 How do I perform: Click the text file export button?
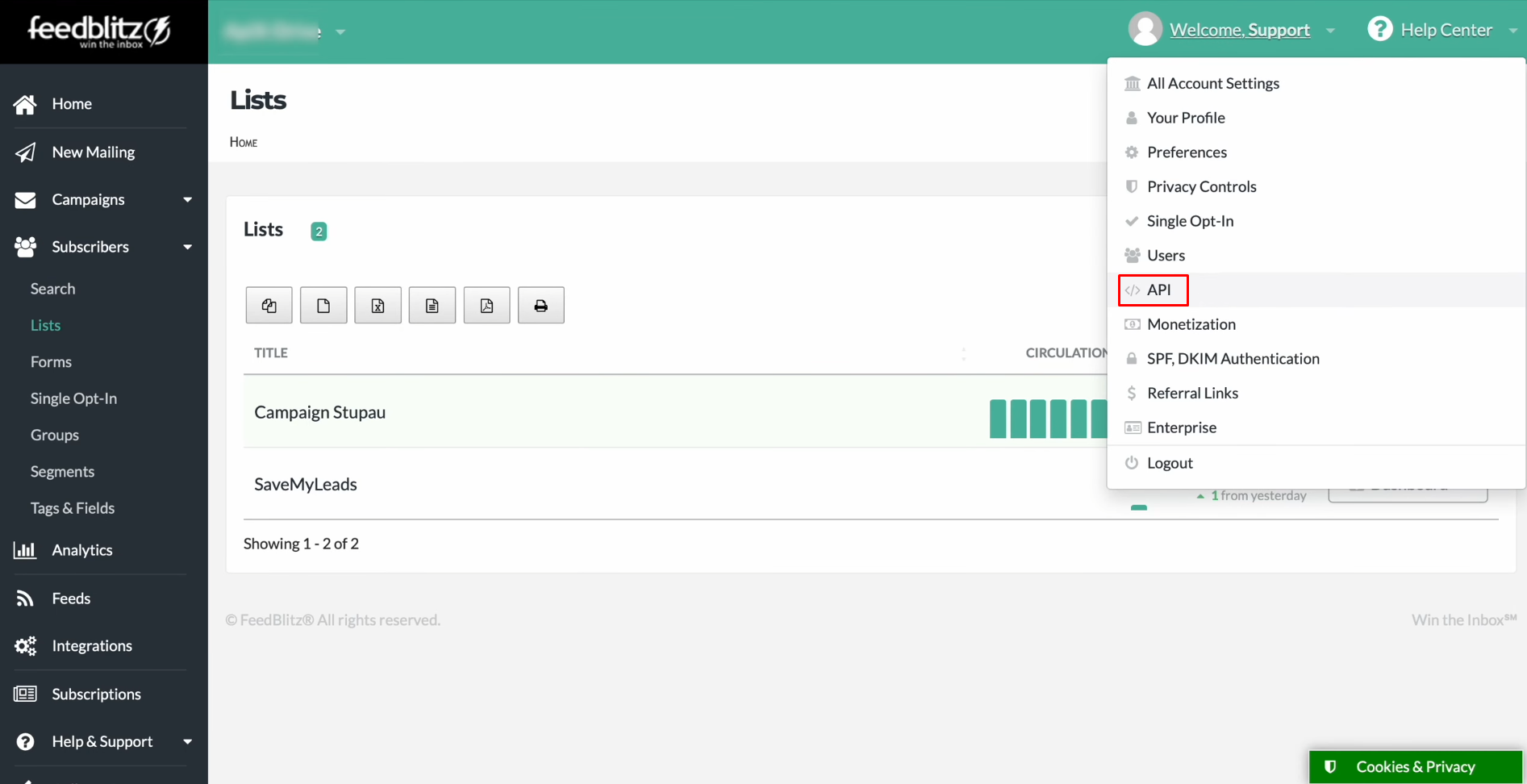pyautogui.click(x=432, y=306)
